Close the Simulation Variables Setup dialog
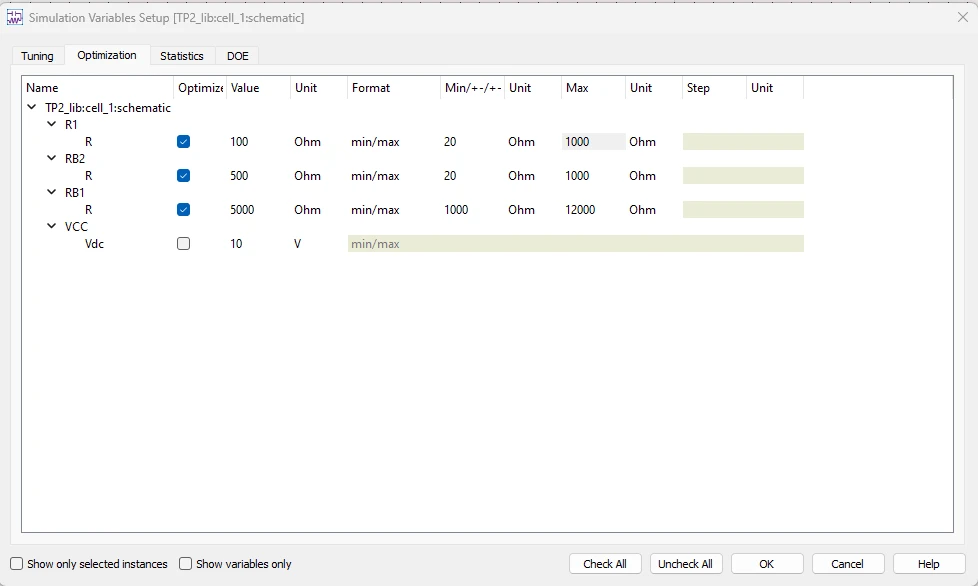The height and width of the screenshot is (586, 978). pos(962,17)
